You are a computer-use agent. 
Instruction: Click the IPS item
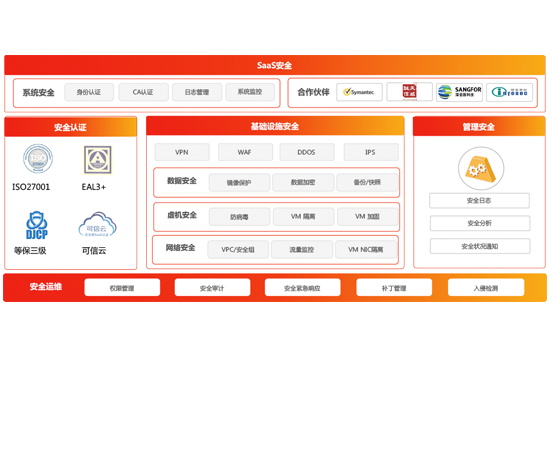pyautogui.click(x=371, y=152)
